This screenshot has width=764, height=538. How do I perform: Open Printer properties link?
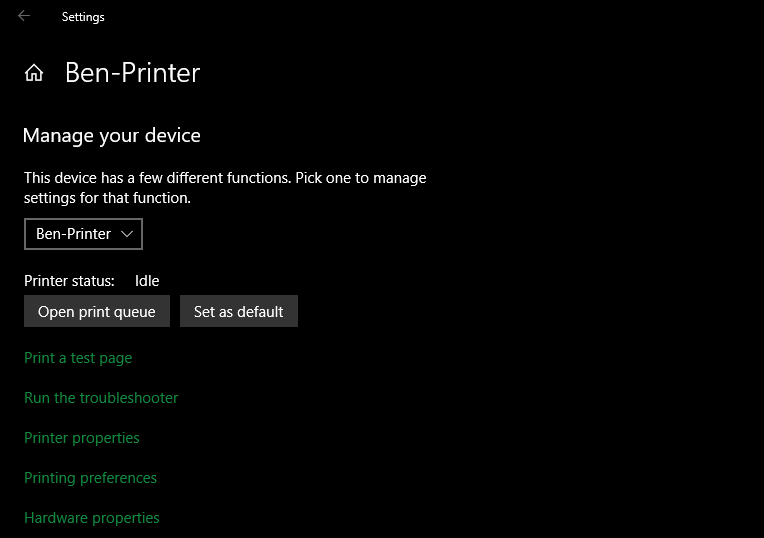pyautogui.click(x=82, y=438)
